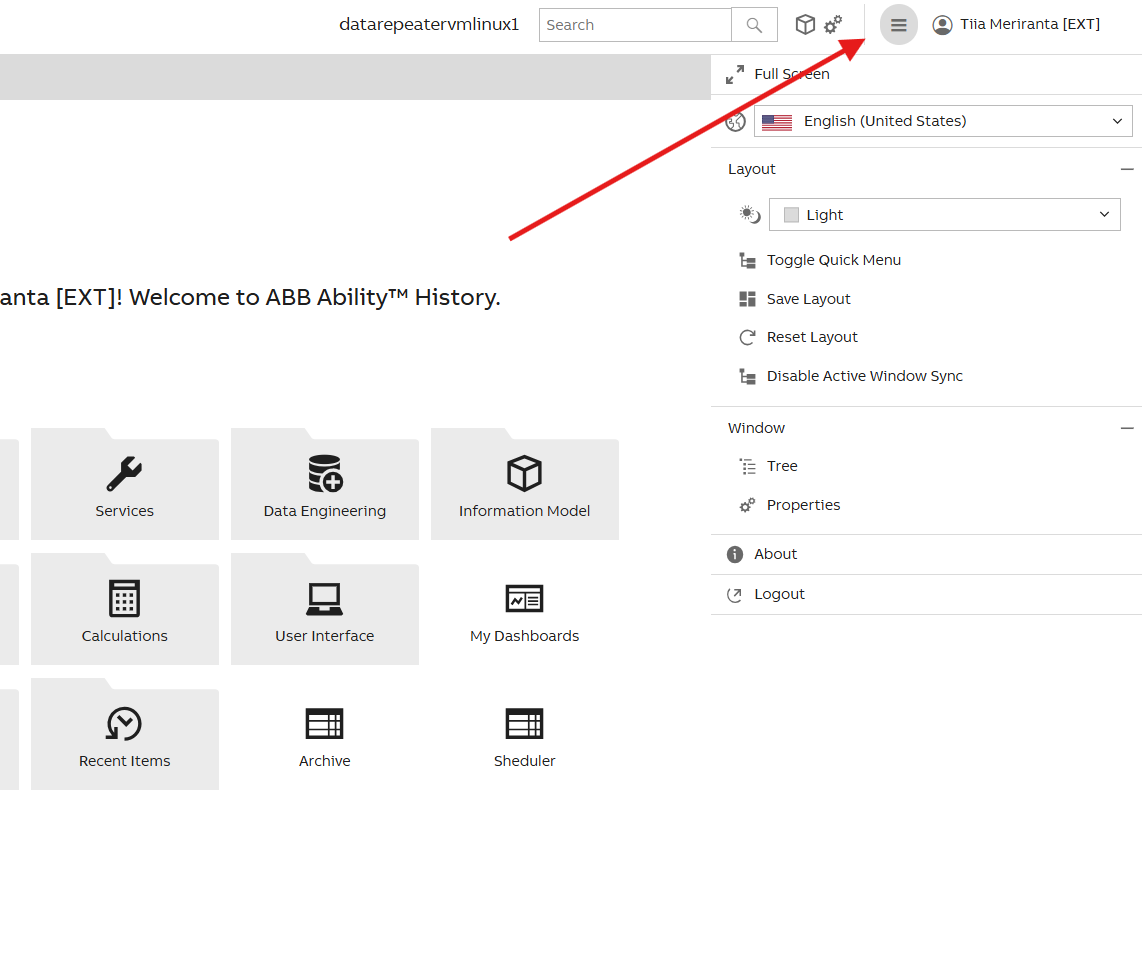Open the User Interface laptop folder
The width and height of the screenshot is (1142, 975).
click(x=325, y=609)
